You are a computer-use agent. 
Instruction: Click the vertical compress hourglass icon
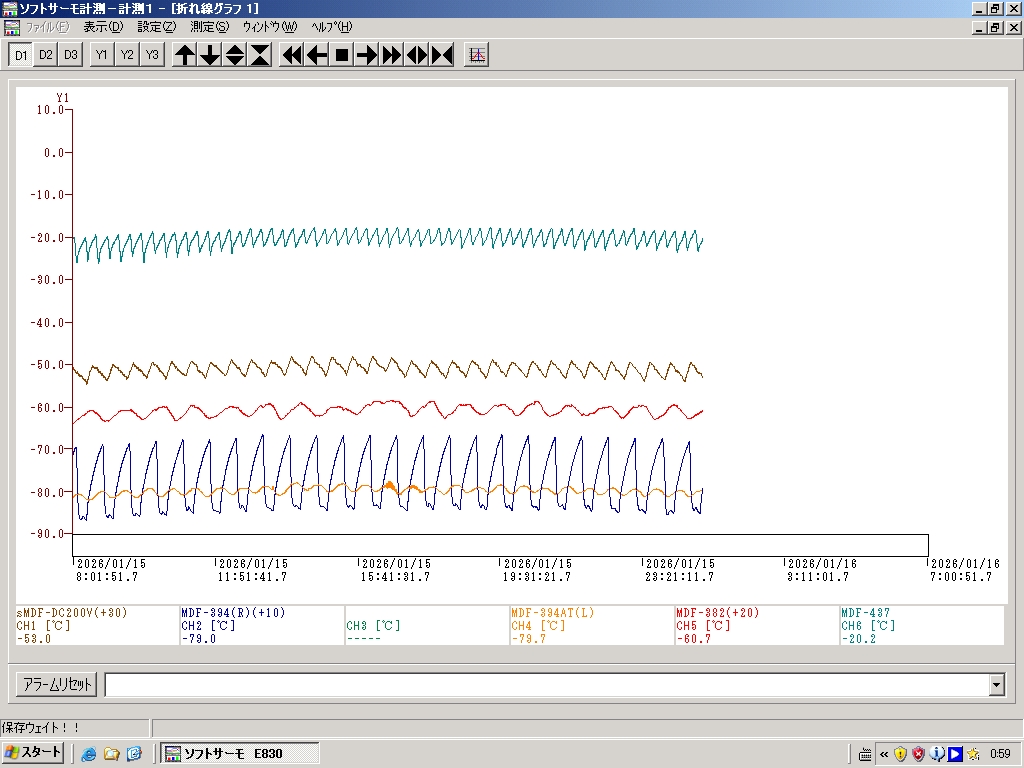260,55
